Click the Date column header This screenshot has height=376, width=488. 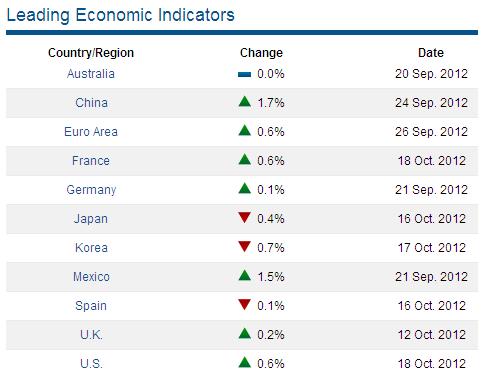point(431,53)
